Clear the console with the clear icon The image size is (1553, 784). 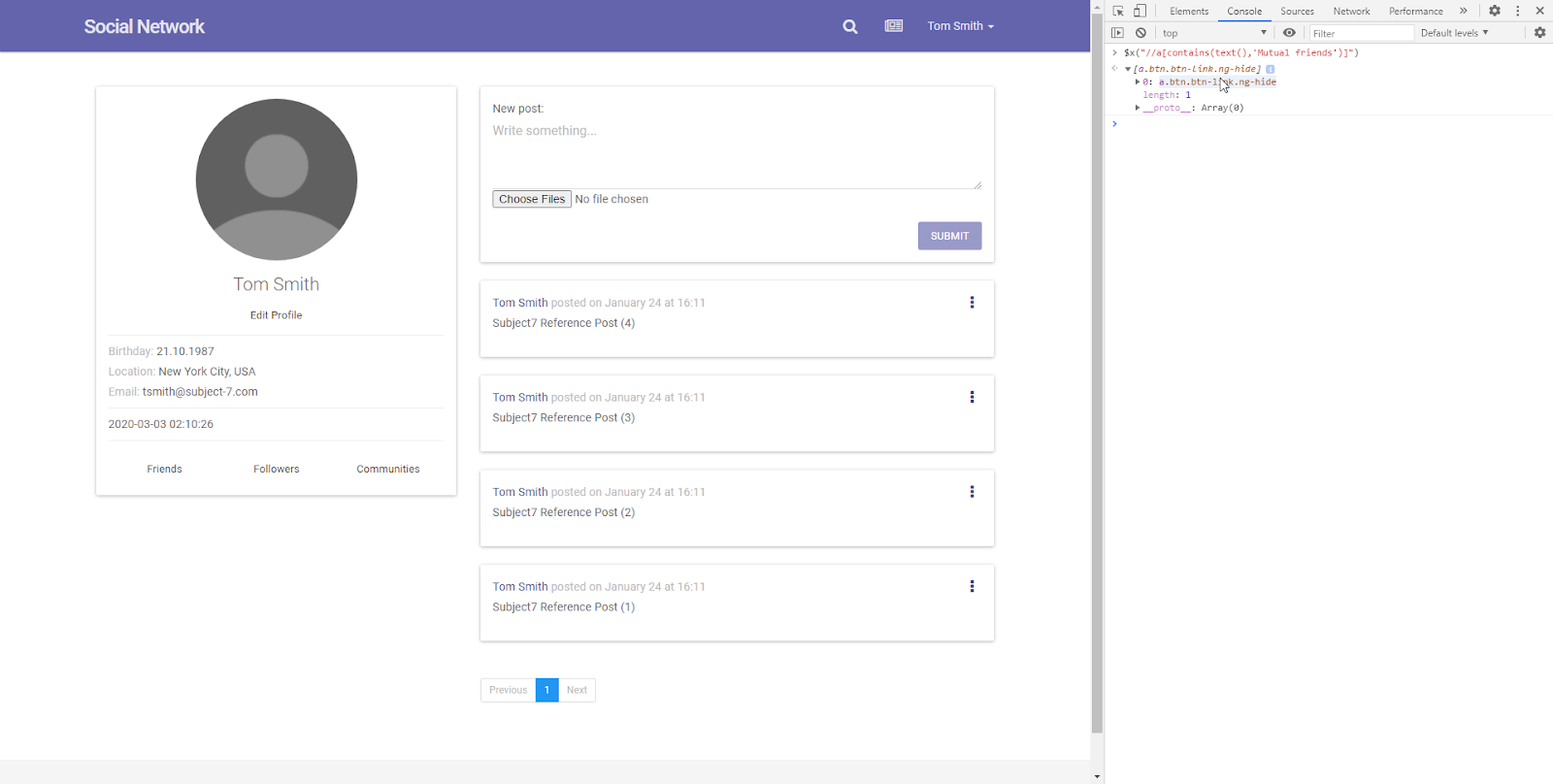(1141, 33)
